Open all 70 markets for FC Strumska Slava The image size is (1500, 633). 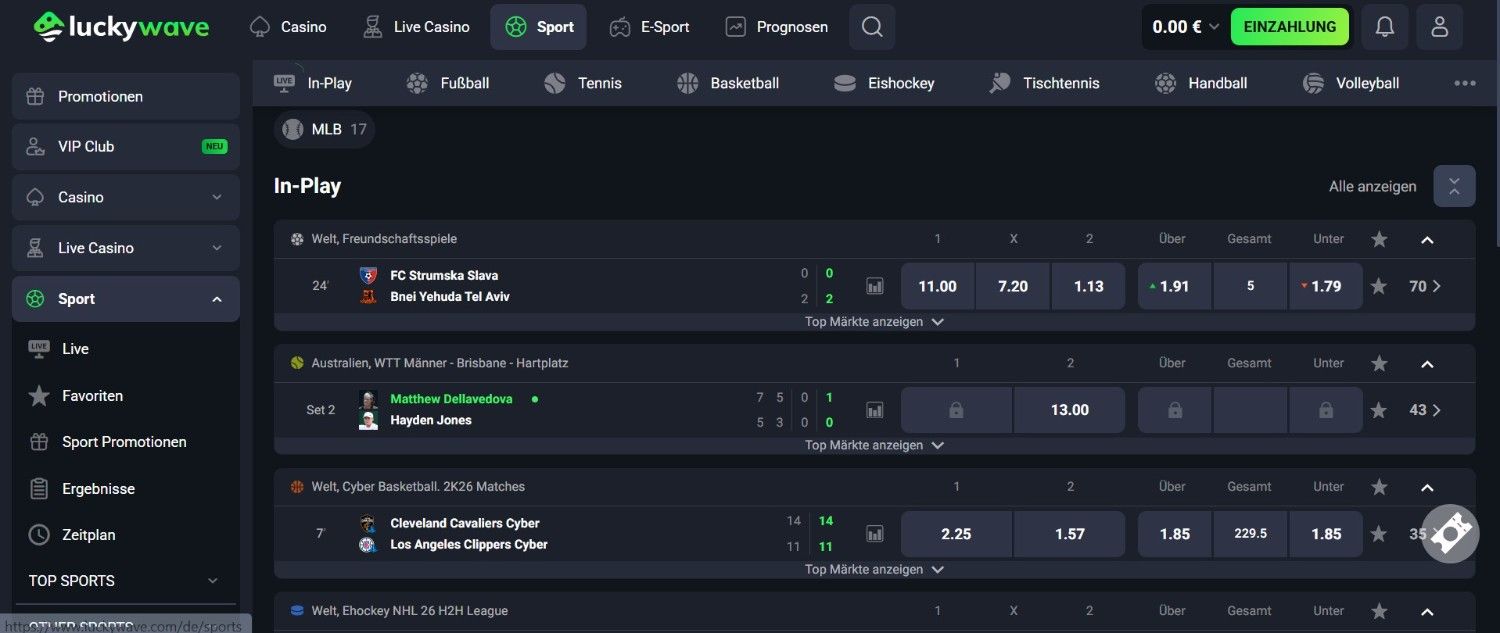click(x=1426, y=286)
